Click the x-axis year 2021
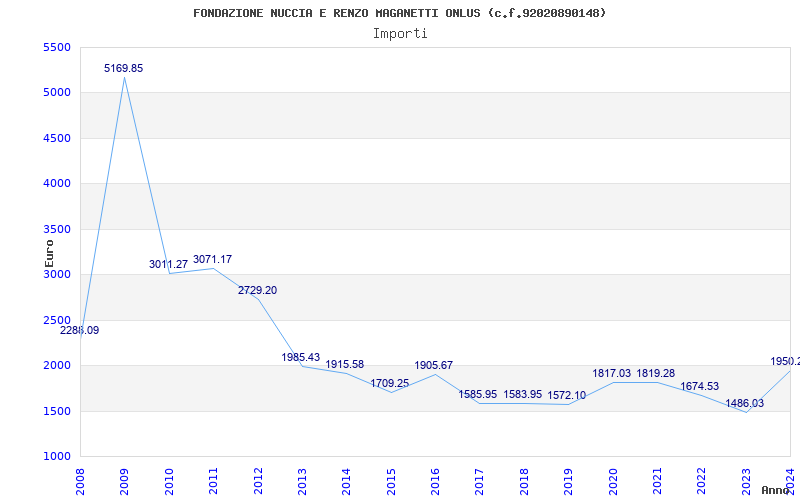This screenshot has height=500, width=800. (x=657, y=481)
